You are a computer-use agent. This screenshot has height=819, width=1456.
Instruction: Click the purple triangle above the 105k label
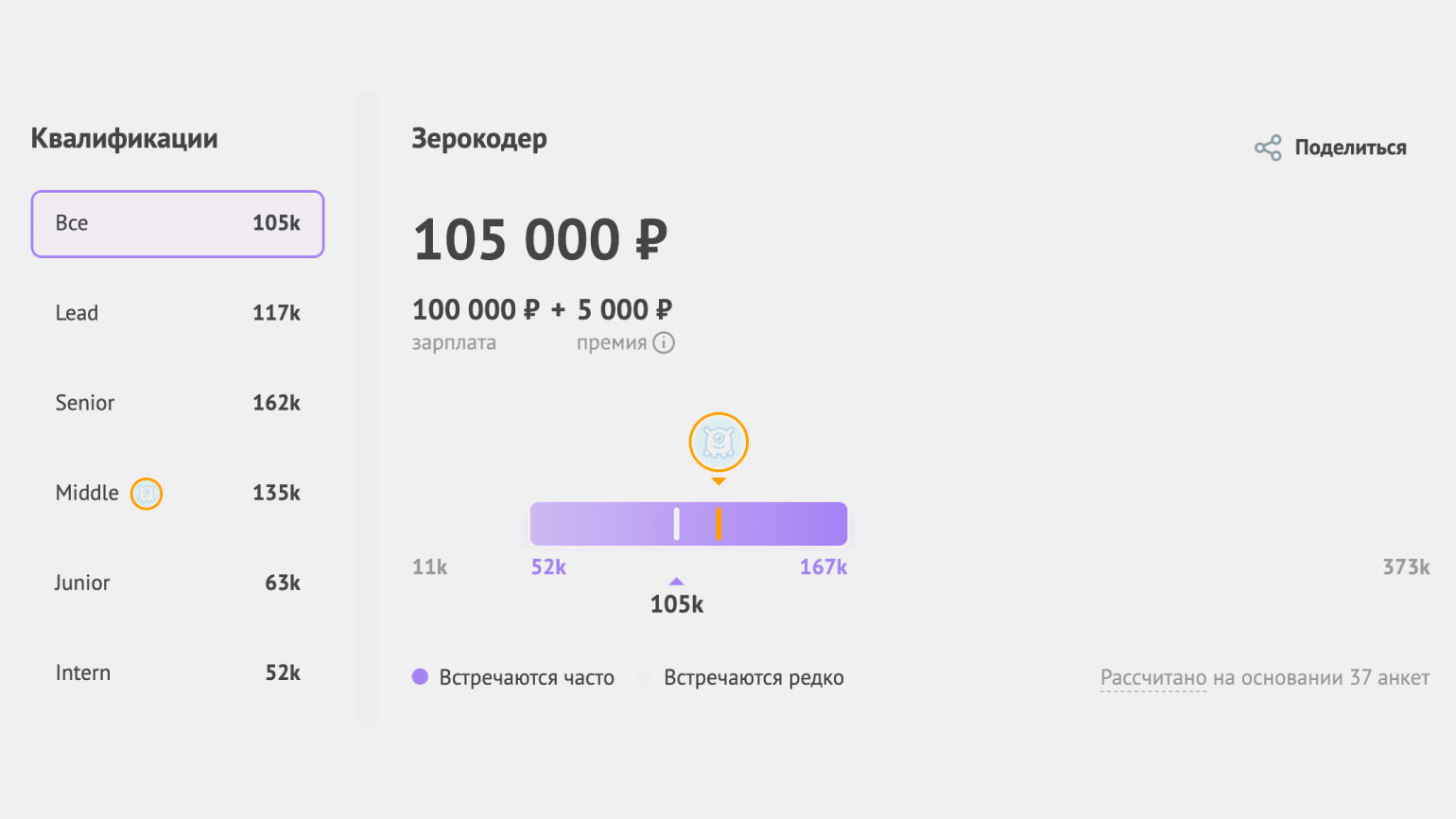point(676,582)
